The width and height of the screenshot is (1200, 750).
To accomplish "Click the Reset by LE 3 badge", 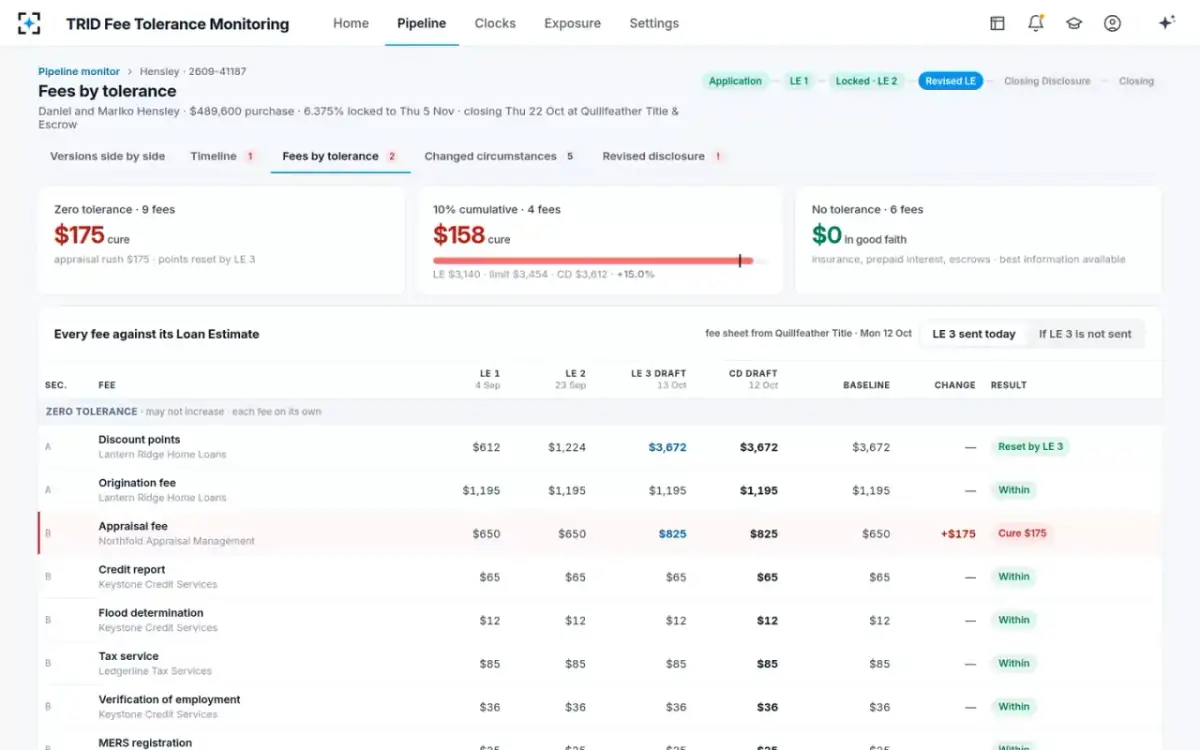I will 1030,447.
